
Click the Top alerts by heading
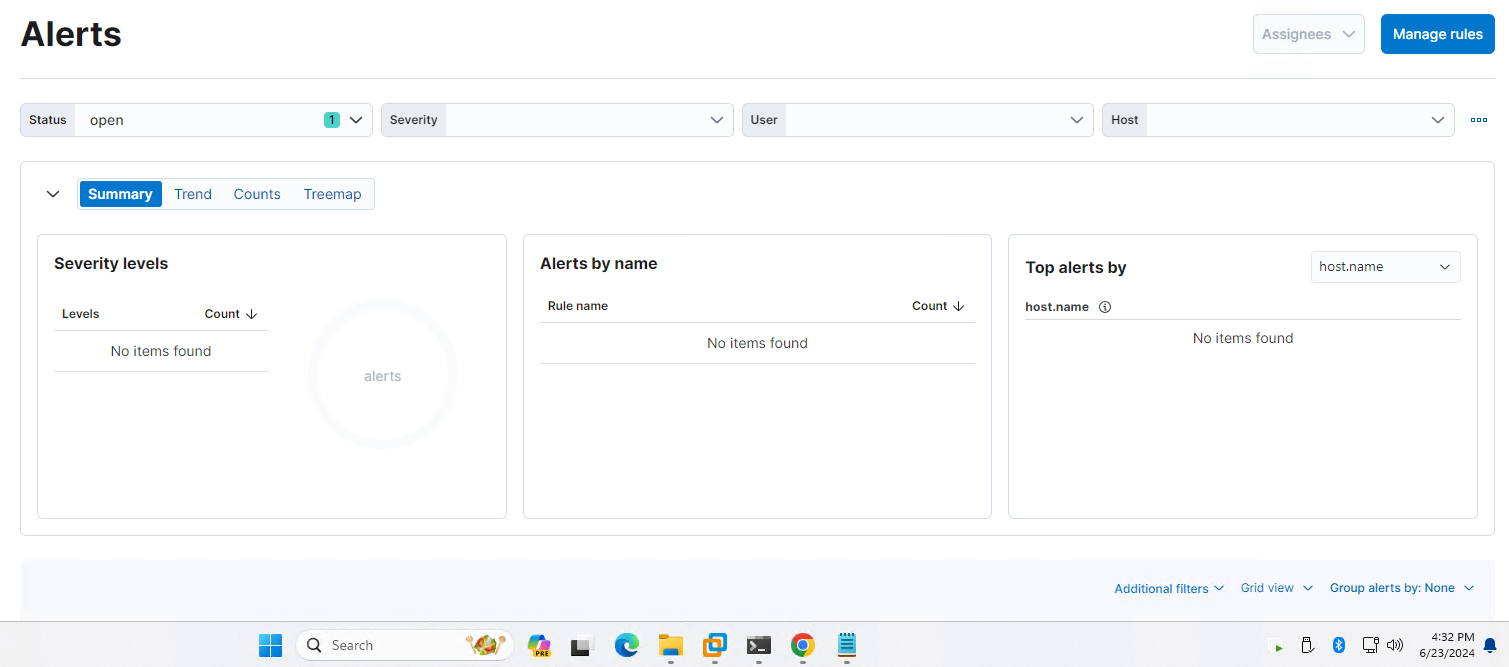click(x=1076, y=268)
